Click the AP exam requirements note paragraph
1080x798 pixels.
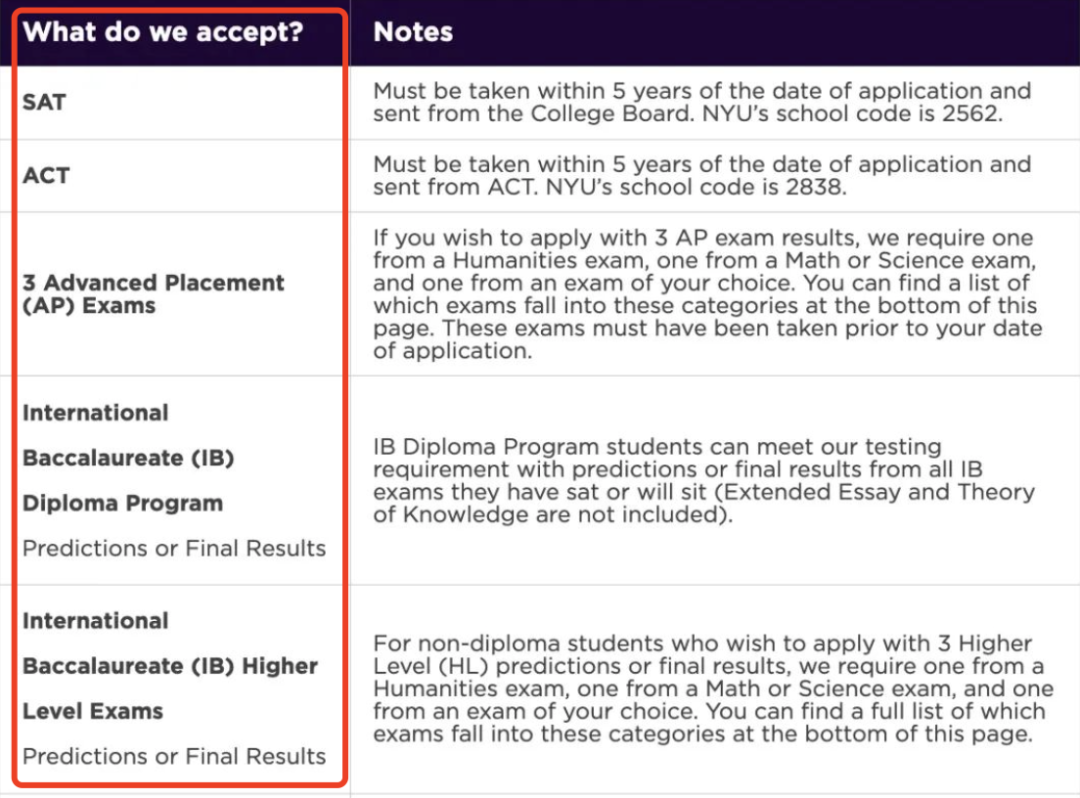click(x=707, y=294)
